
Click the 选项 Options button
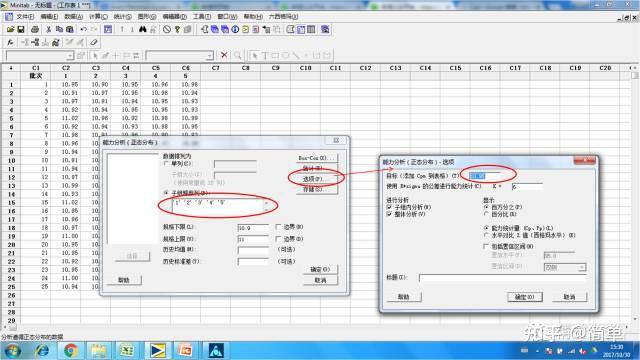[318, 179]
